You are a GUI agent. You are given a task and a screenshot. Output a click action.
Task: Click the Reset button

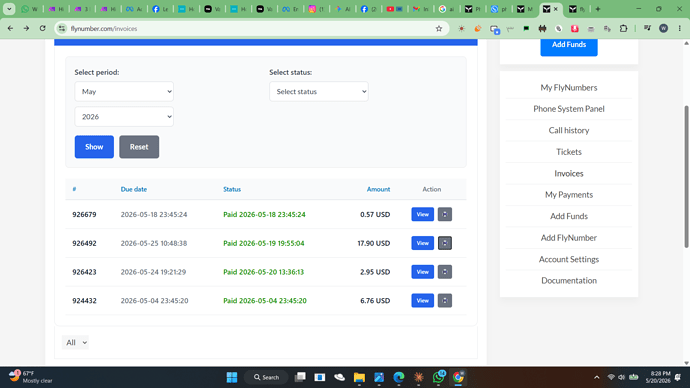[x=139, y=147]
